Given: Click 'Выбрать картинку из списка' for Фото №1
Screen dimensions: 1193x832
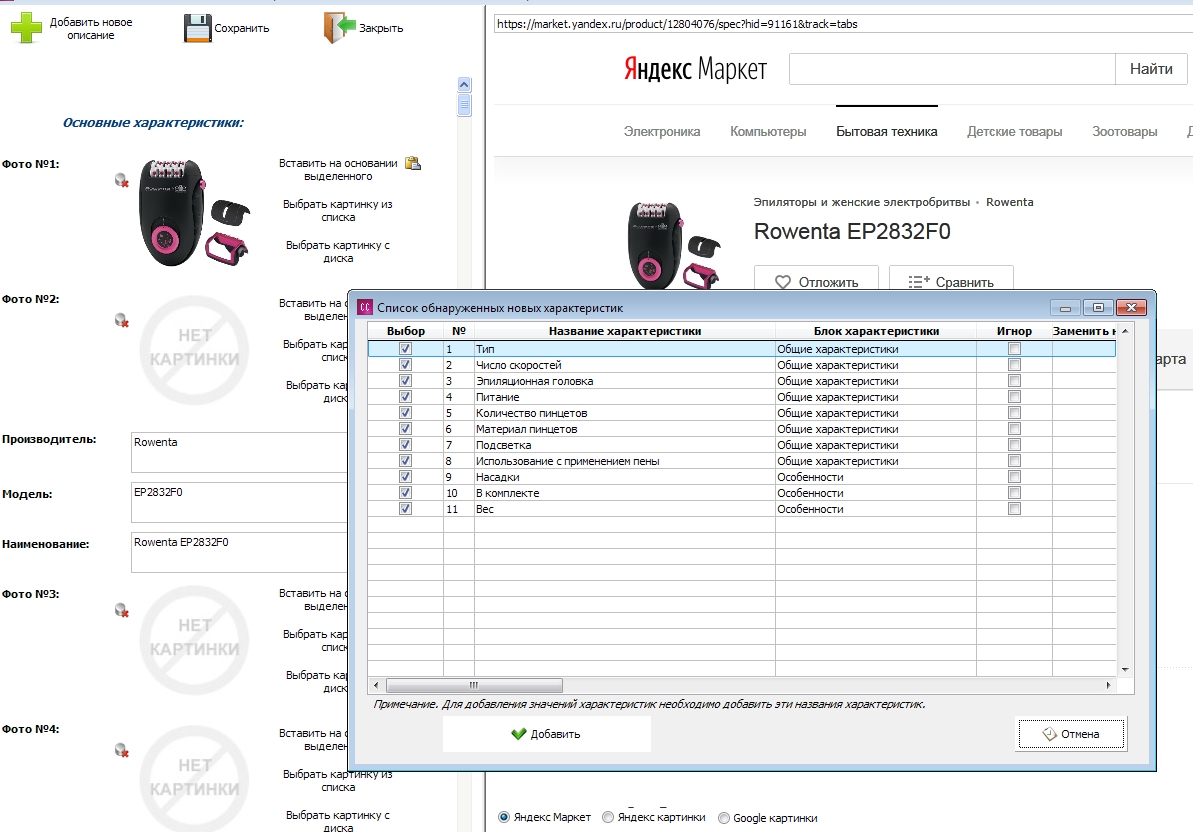Looking at the screenshot, I should click(x=338, y=211).
